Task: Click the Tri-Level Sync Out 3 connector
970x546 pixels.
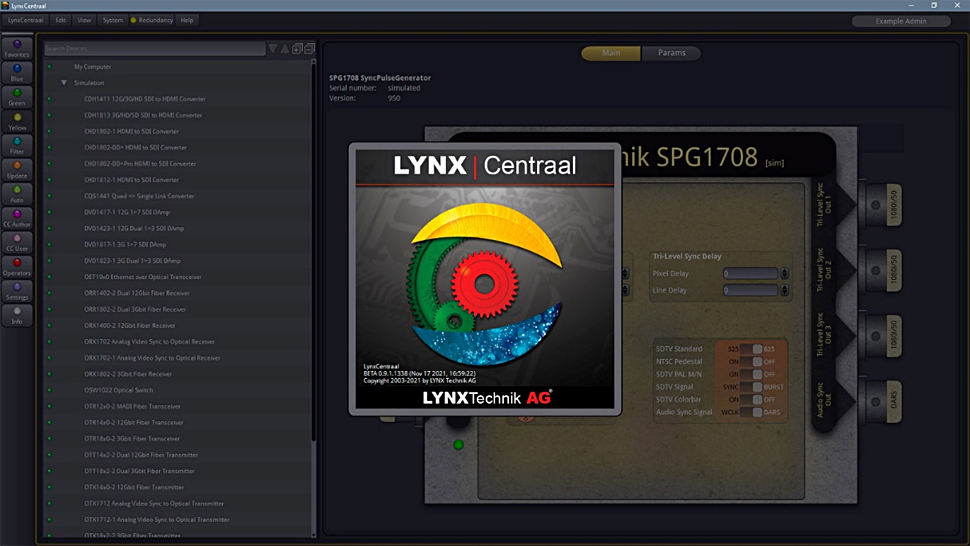Action: (x=880, y=336)
